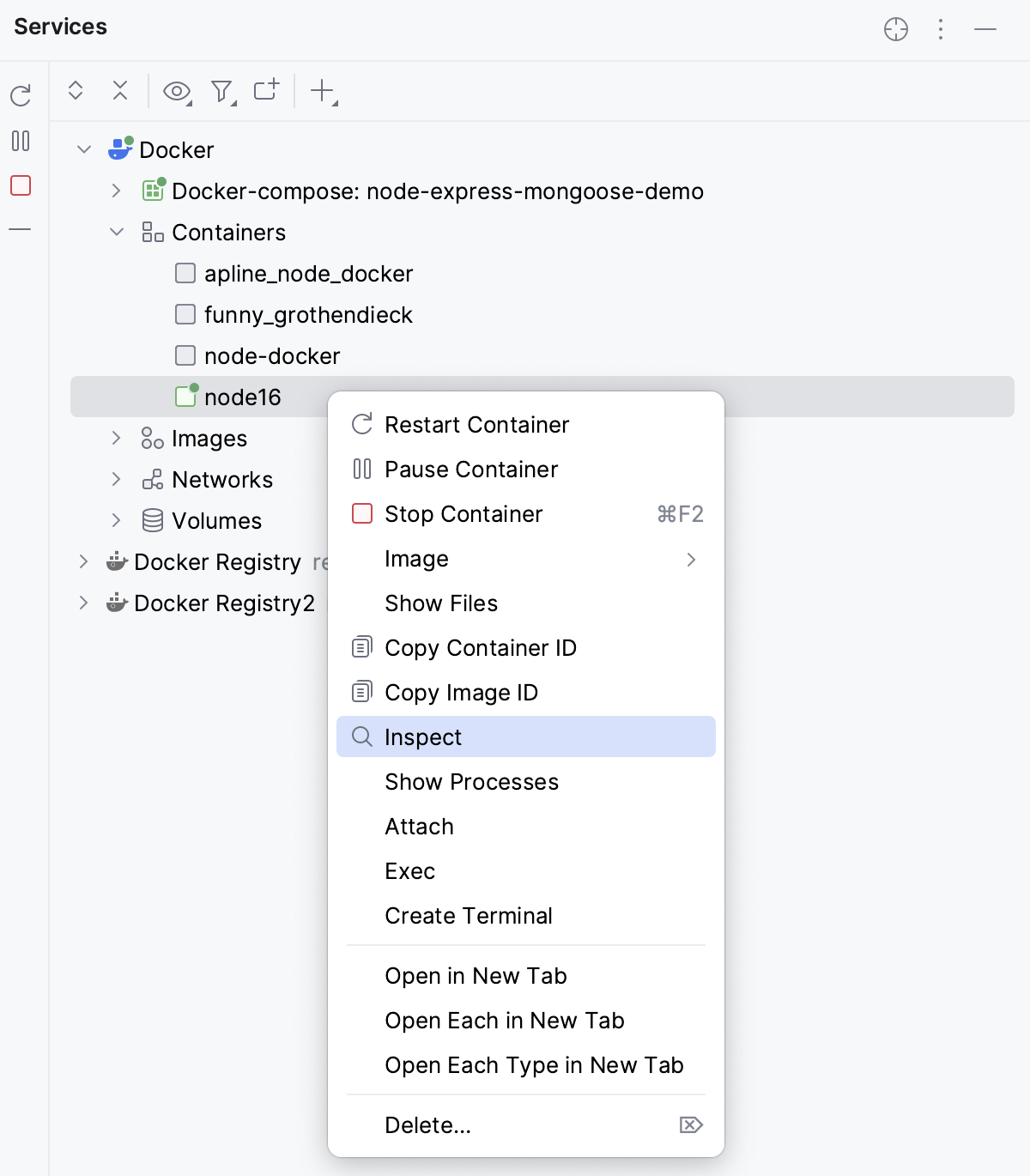
Task: Check the apline_node_docker checkbox
Action: [x=185, y=273]
